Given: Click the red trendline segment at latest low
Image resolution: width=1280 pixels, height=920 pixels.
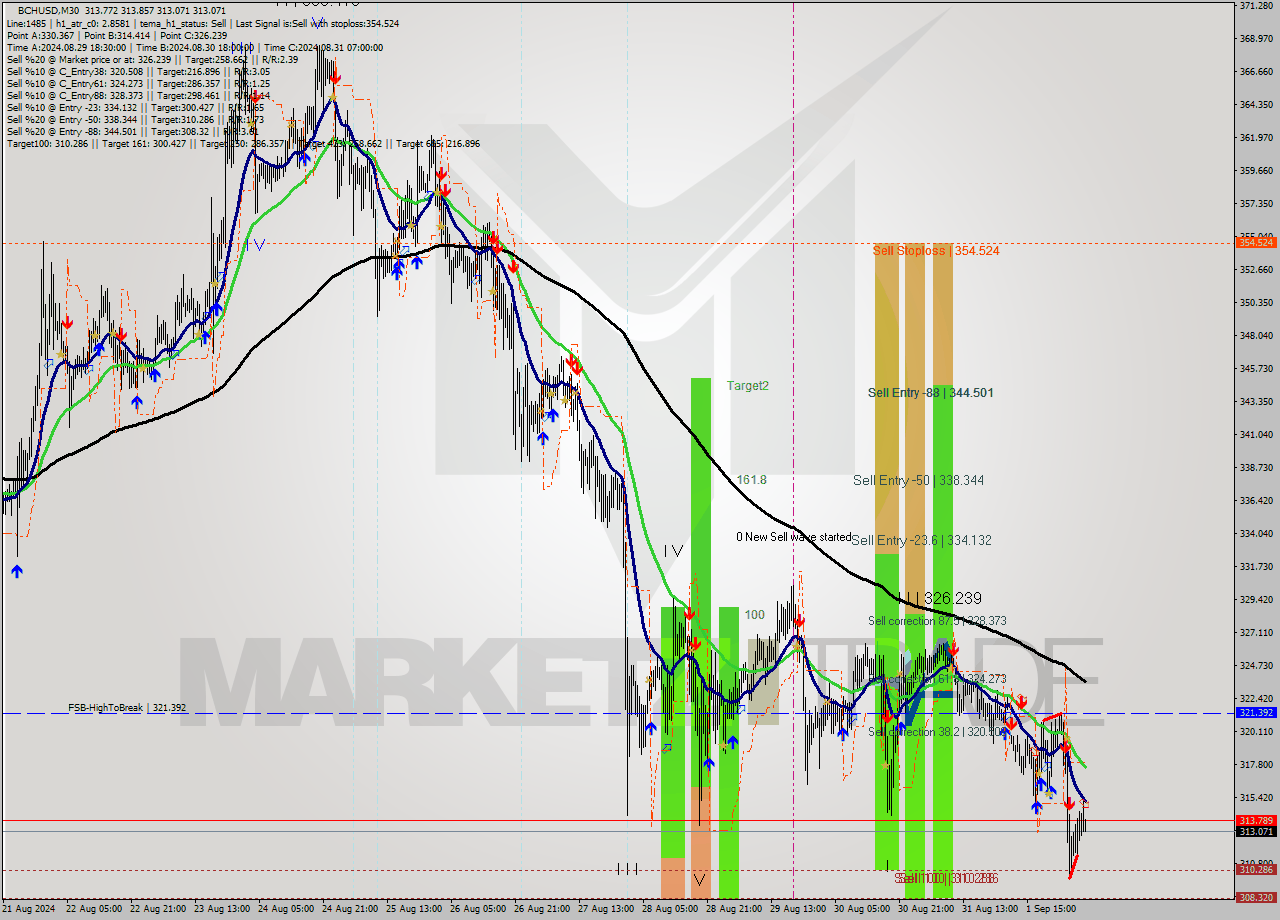Looking at the screenshot, I should 1074,866.
